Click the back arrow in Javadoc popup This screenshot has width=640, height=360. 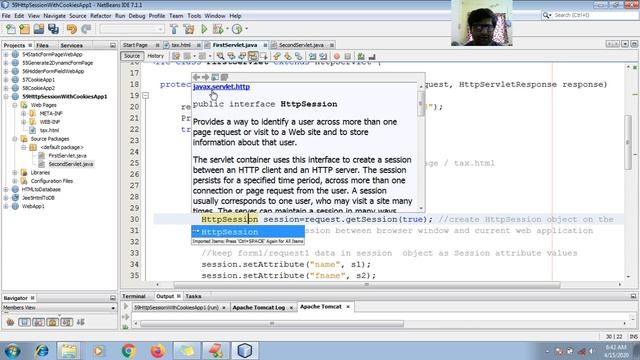point(196,77)
